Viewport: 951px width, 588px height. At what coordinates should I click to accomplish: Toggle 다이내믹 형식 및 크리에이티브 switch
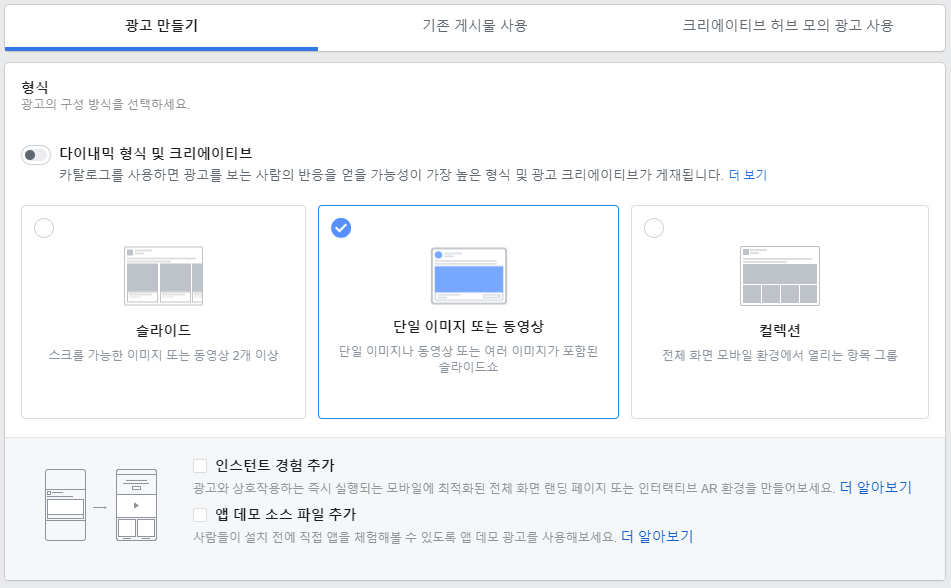point(36,155)
